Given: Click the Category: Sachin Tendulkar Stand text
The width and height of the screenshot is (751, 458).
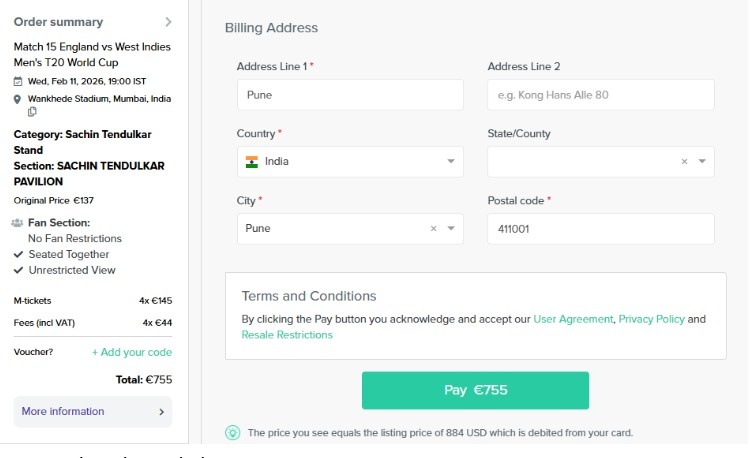Looking at the screenshot, I should 82,142.
